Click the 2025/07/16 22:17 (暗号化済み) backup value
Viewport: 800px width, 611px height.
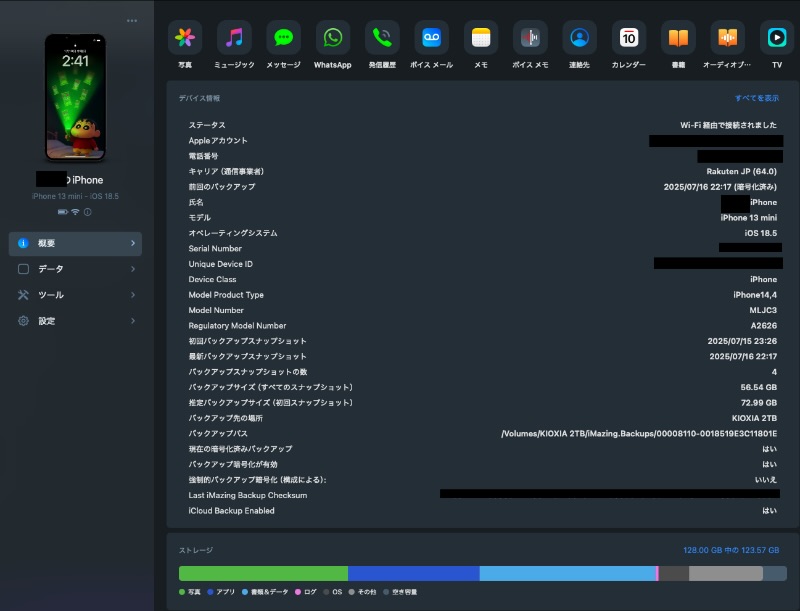720,187
